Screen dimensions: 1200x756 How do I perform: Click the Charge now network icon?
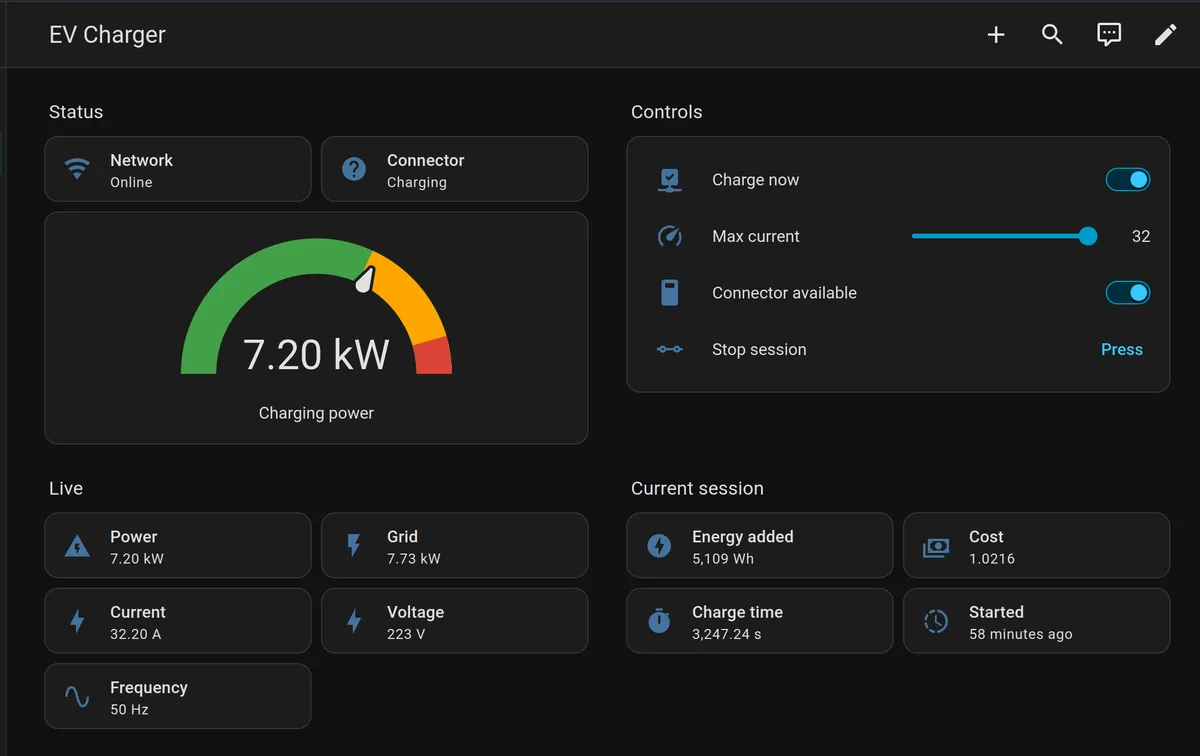(670, 180)
